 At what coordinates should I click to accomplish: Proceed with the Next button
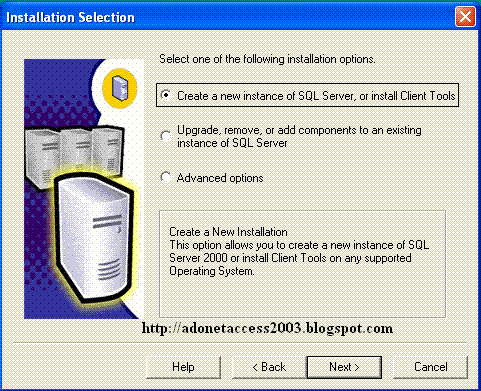click(344, 367)
